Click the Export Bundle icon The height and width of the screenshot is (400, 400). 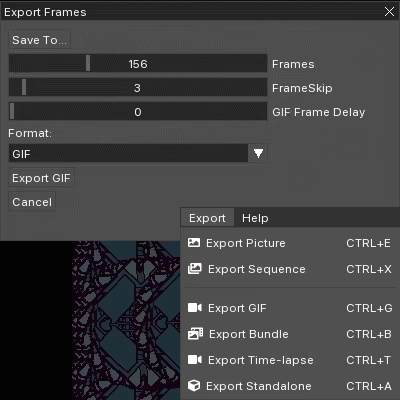click(195, 334)
